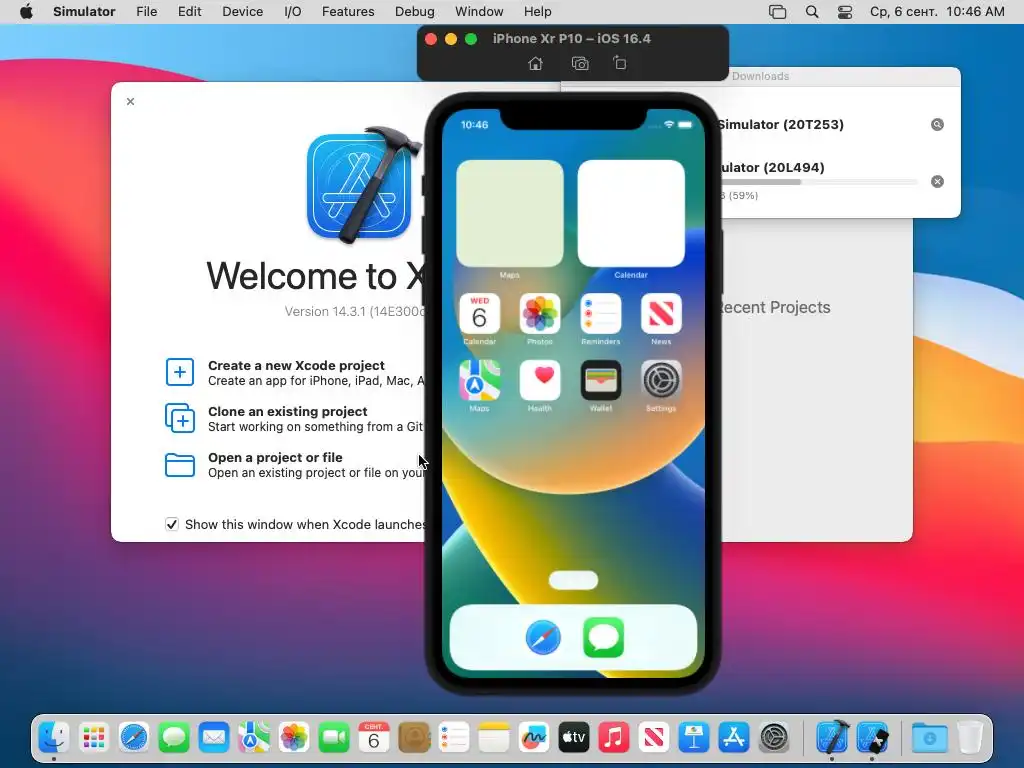This screenshot has height=768, width=1024.
Task: Cancel the 20L494 simulator download
Action: tap(937, 182)
